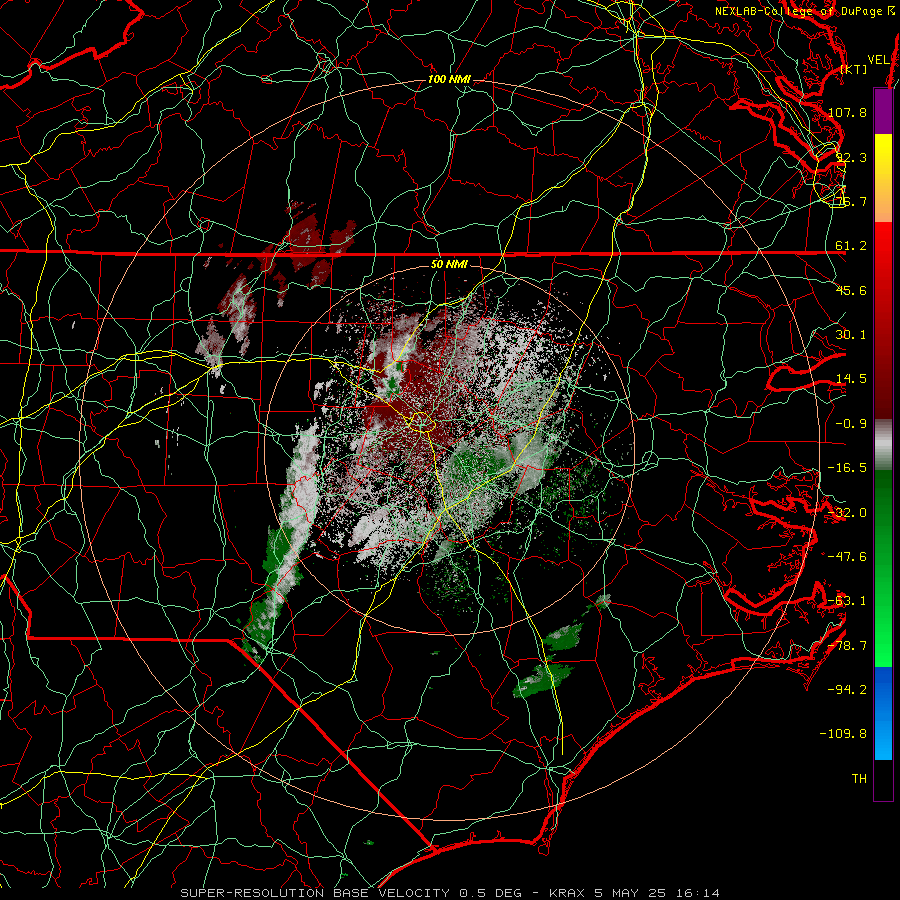This screenshot has width=900, height=900.
Task: Select the 92.3 value on velocity scale
Action: (851, 157)
